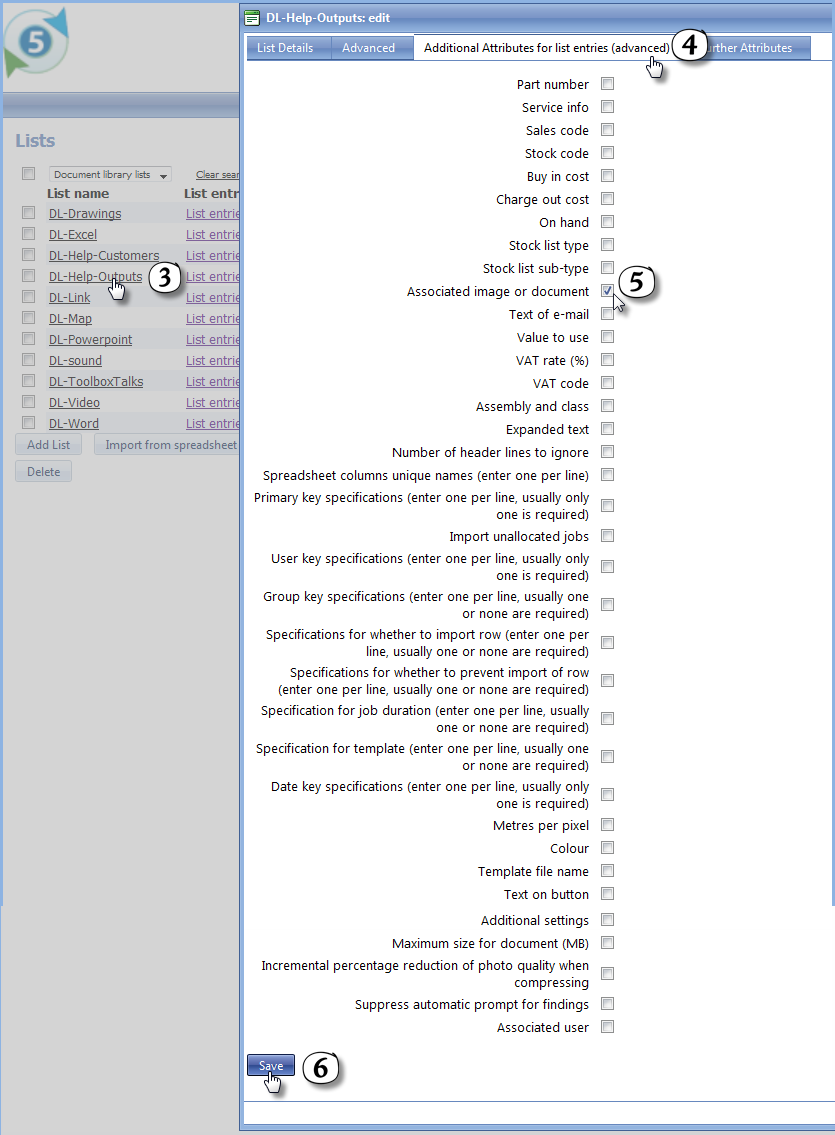Open the Further Attributes tab
Viewport: 835px width, 1135px height.
[x=753, y=48]
